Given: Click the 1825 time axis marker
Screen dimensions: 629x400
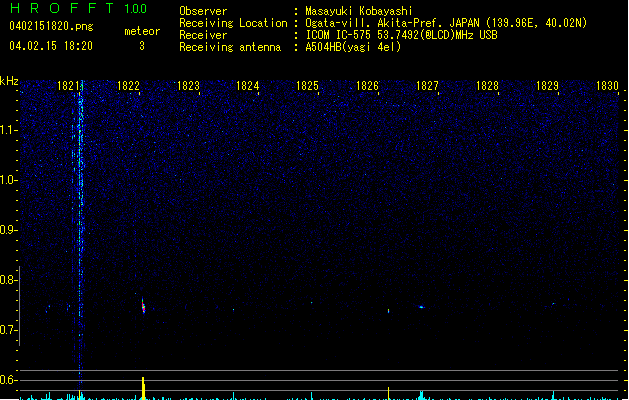Looking at the screenshot, I should (307, 86).
